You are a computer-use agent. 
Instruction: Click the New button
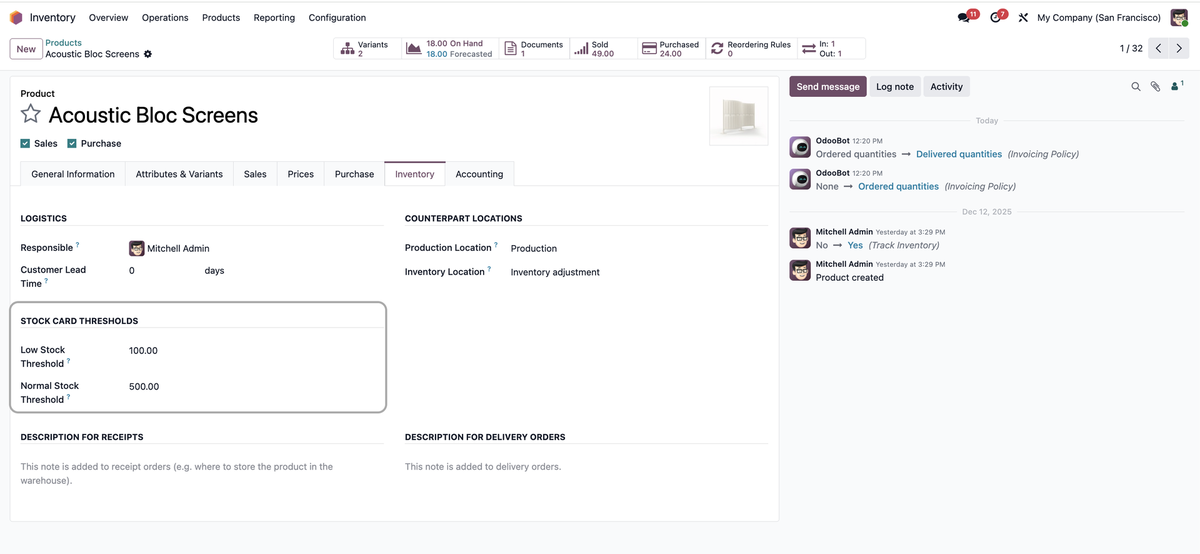point(26,49)
